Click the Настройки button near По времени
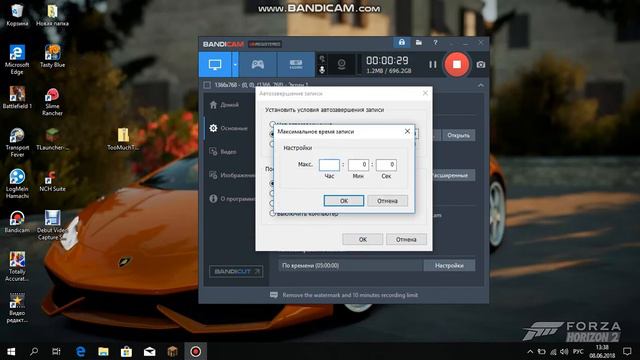The height and width of the screenshot is (360, 640). coord(449,266)
